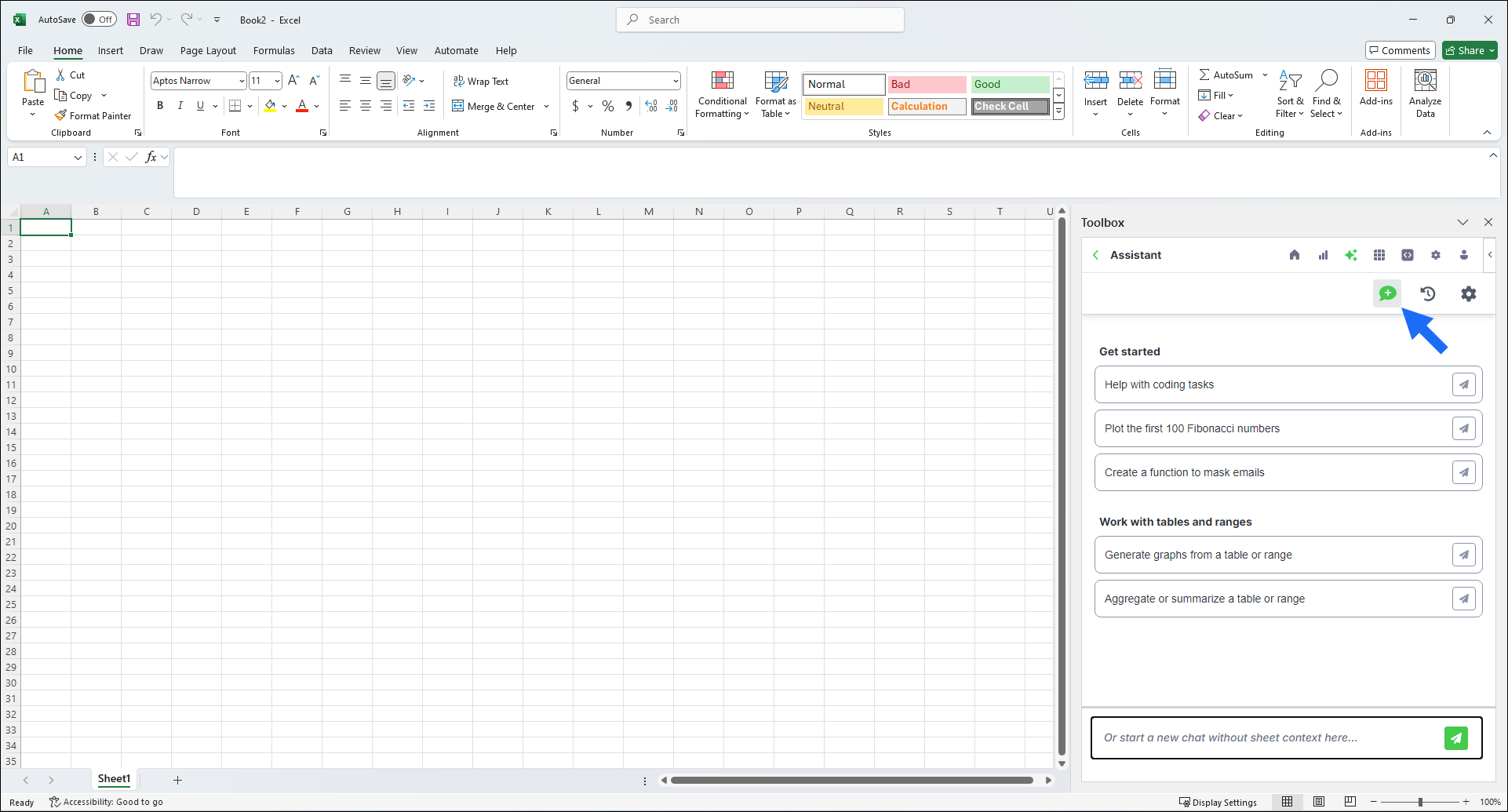
Task: Toggle Underline formatting
Action: point(201,106)
